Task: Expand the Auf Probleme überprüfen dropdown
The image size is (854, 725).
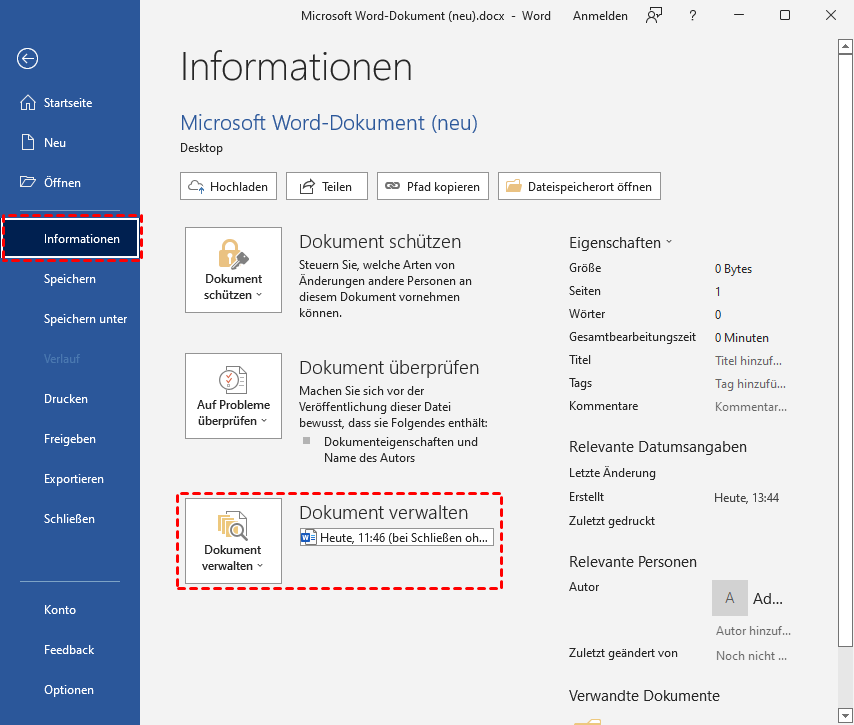Action: click(233, 395)
